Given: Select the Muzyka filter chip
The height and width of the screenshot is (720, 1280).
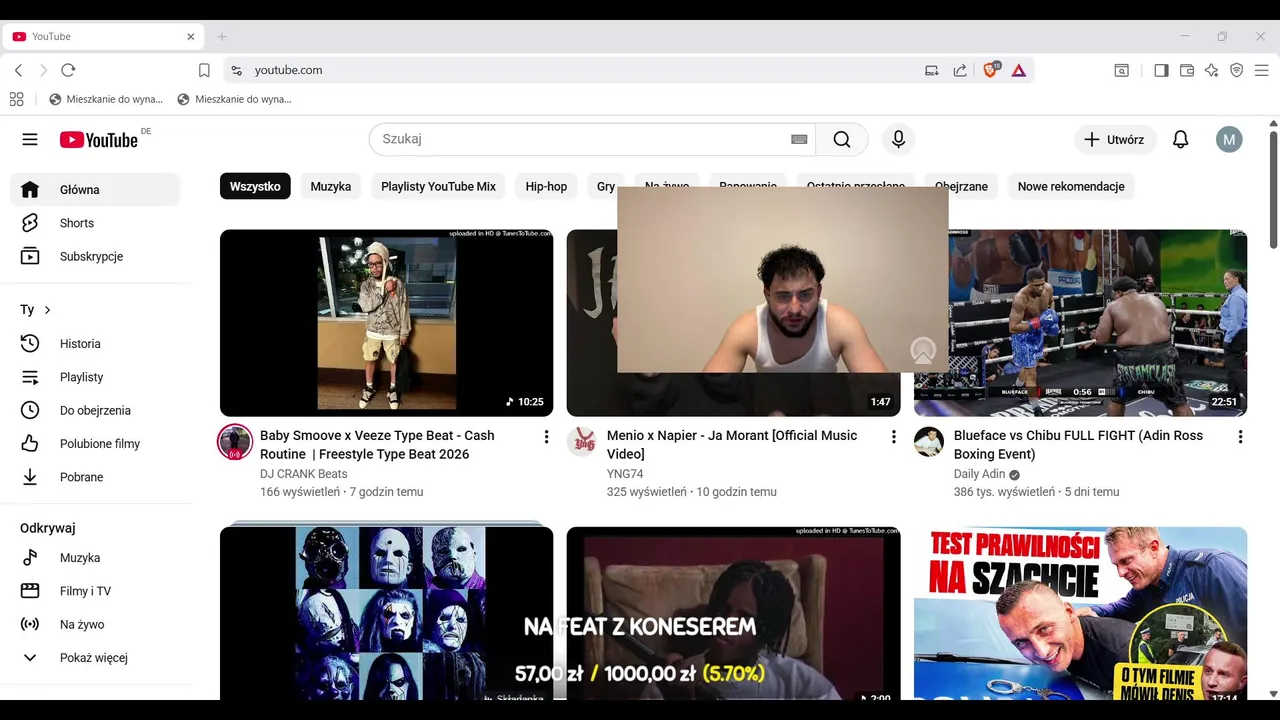Looking at the screenshot, I should (330, 186).
